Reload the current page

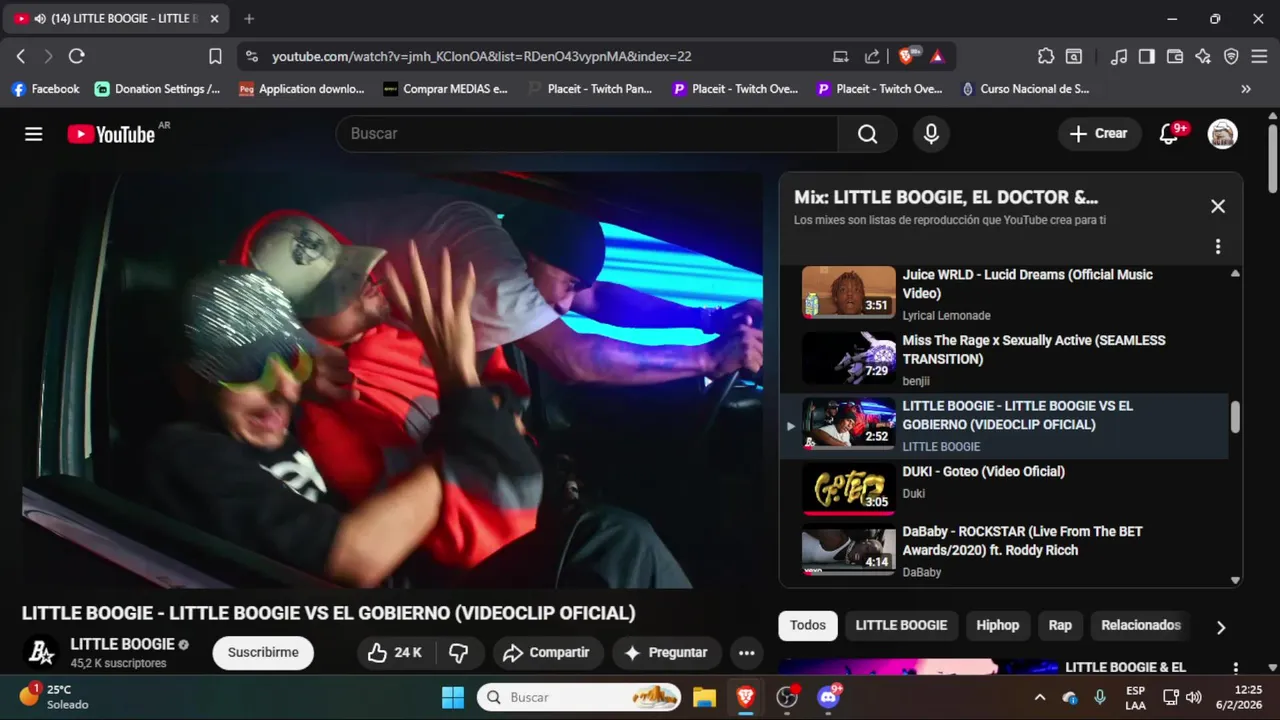pyautogui.click(x=77, y=57)
